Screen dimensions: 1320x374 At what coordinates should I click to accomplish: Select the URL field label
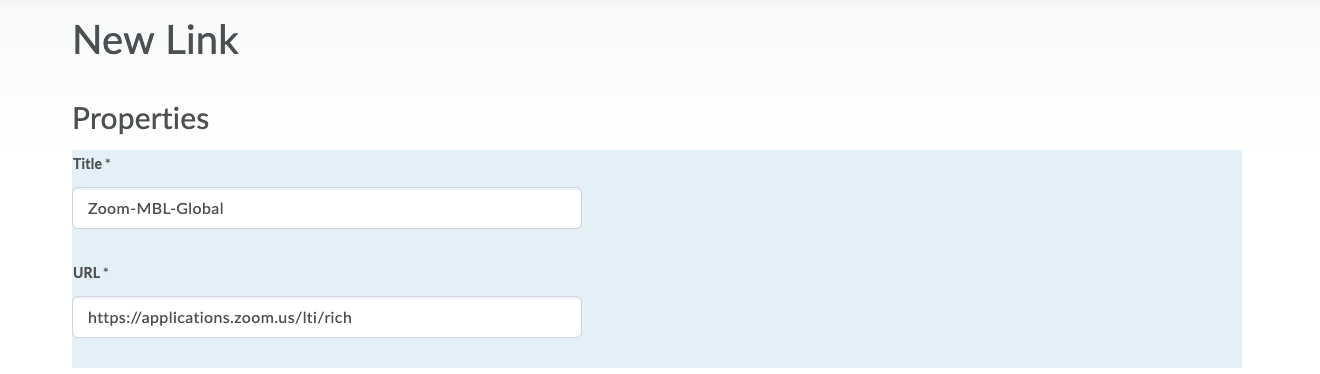click(86, 272)
